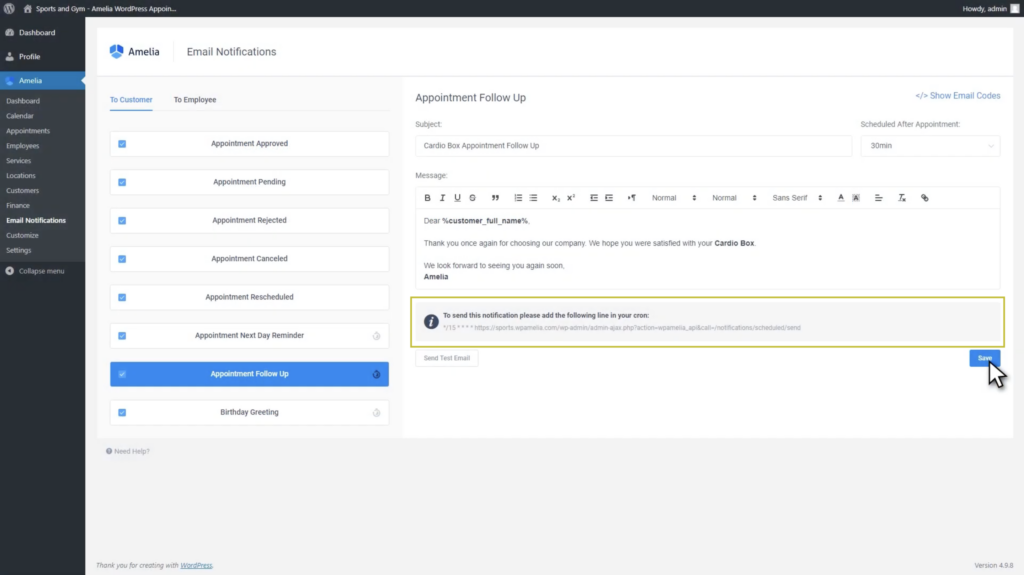Open Settings in the Amelia sidebar

pyautogui.click(x=19, y=250)
